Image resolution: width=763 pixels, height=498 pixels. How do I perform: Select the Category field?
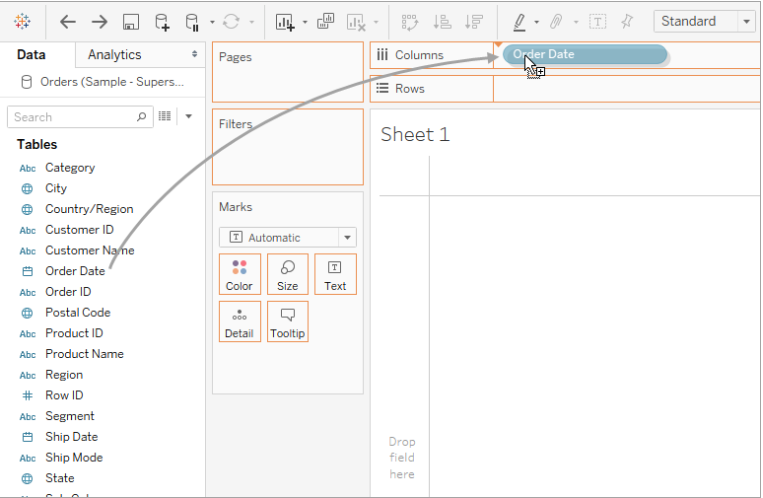tap(70, 167)
